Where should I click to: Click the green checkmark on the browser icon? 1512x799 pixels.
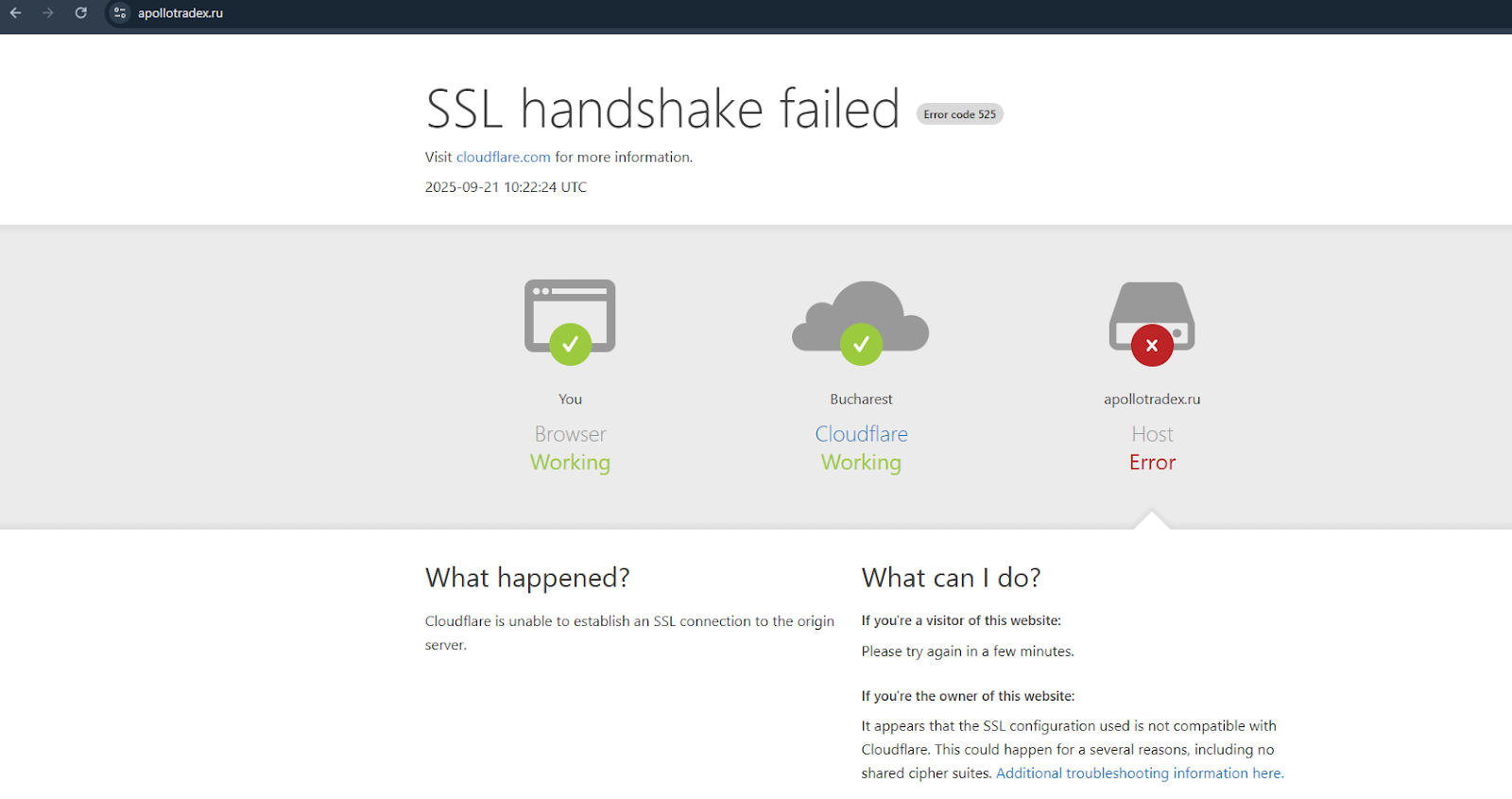pyautogui.click(x=570, y=344)
